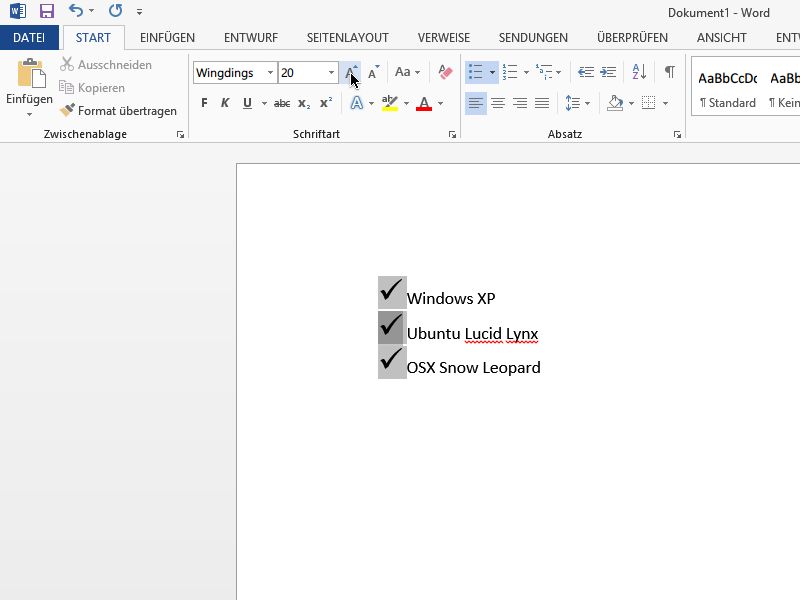Paste using the Einfügen clipboard icon
800x600 pixels.
(x=31, y=73)
